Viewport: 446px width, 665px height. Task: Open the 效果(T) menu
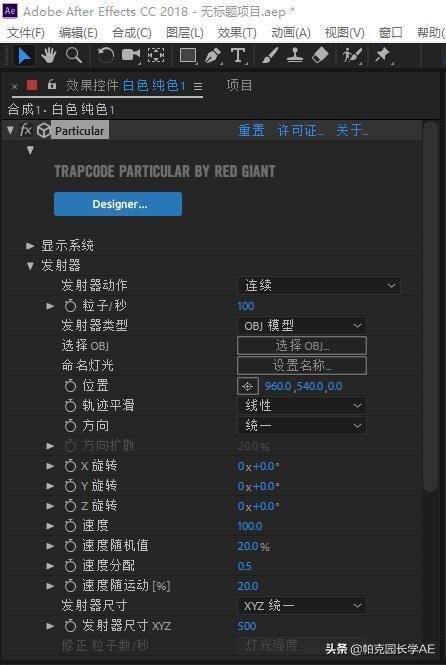237,33
